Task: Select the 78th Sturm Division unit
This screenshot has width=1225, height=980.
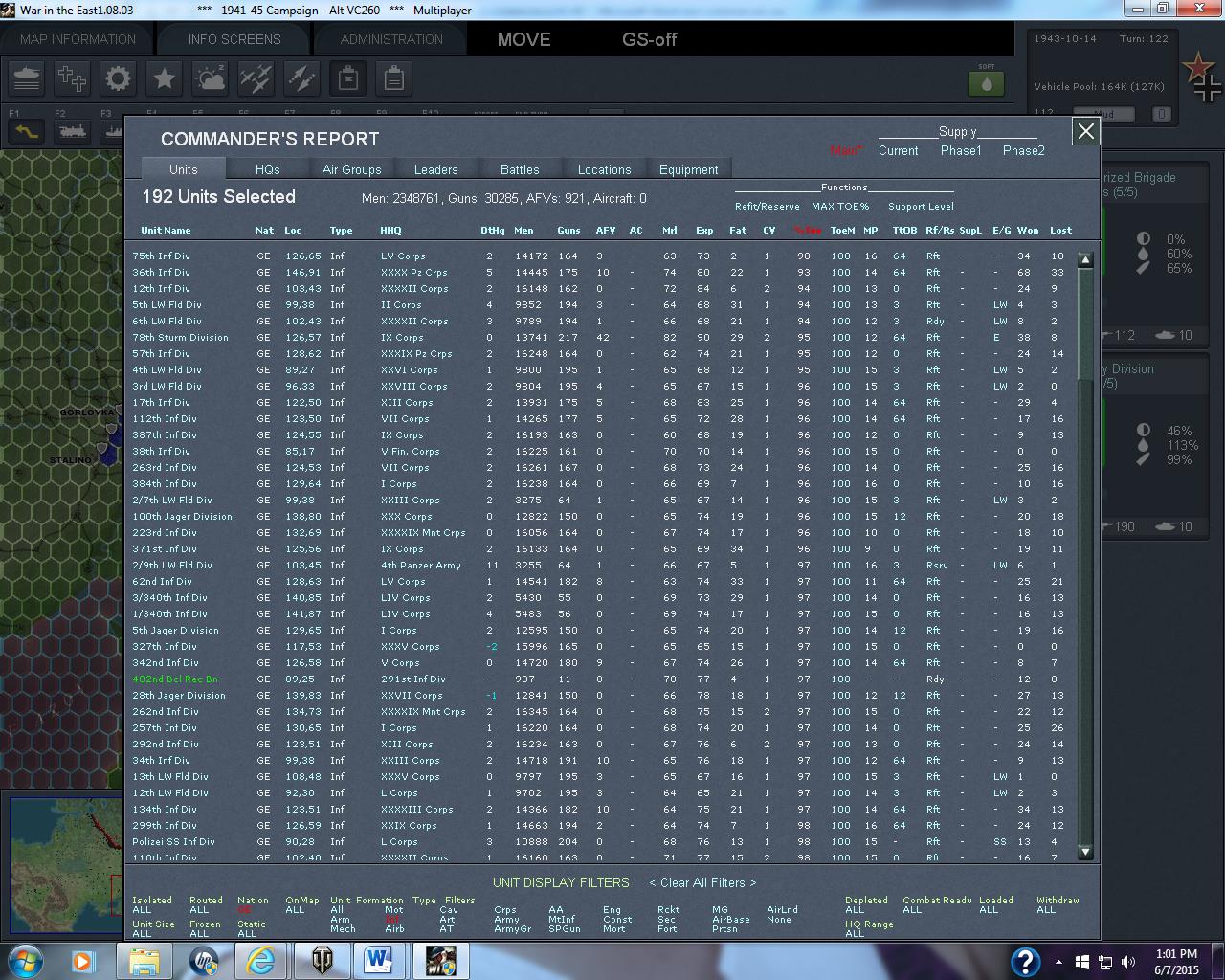Action: (x=180, y=337)
